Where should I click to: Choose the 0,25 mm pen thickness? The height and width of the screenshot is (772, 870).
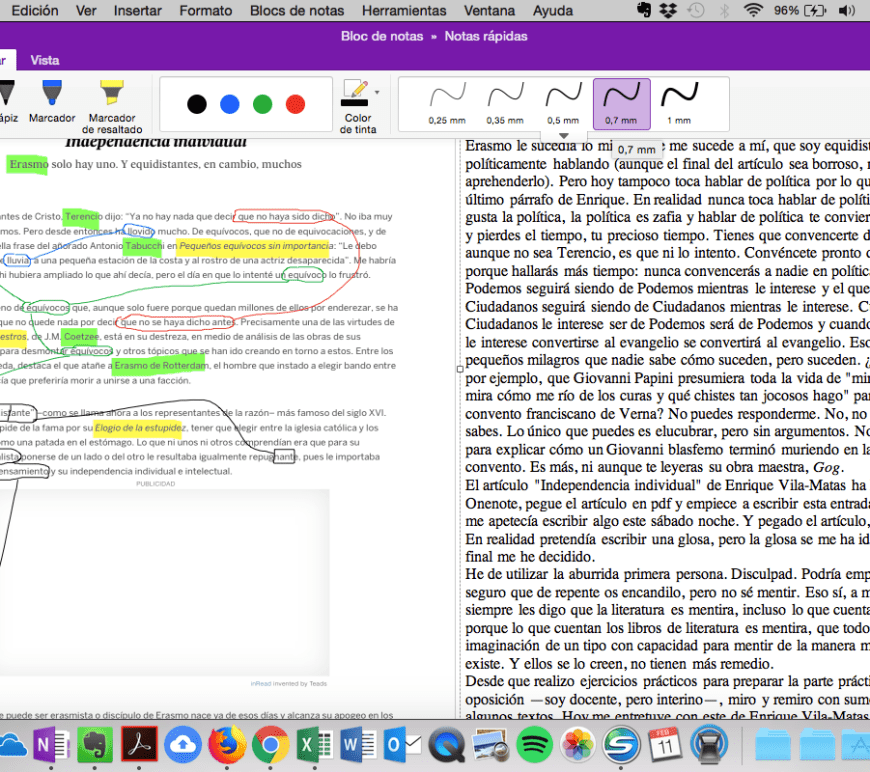click(x=447, y=104)
